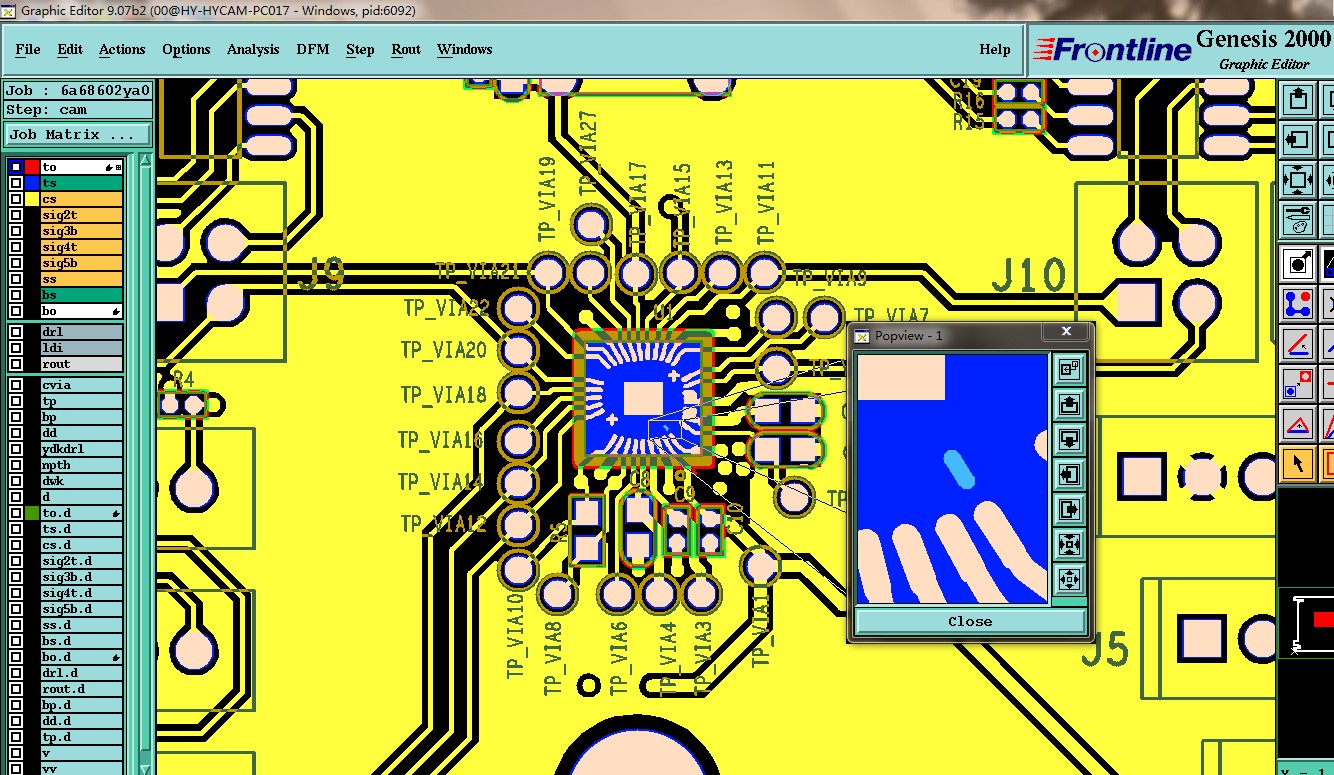
Task: Toggle the 'sig3b' layer checkbox
Action: [x=16, y=231]
